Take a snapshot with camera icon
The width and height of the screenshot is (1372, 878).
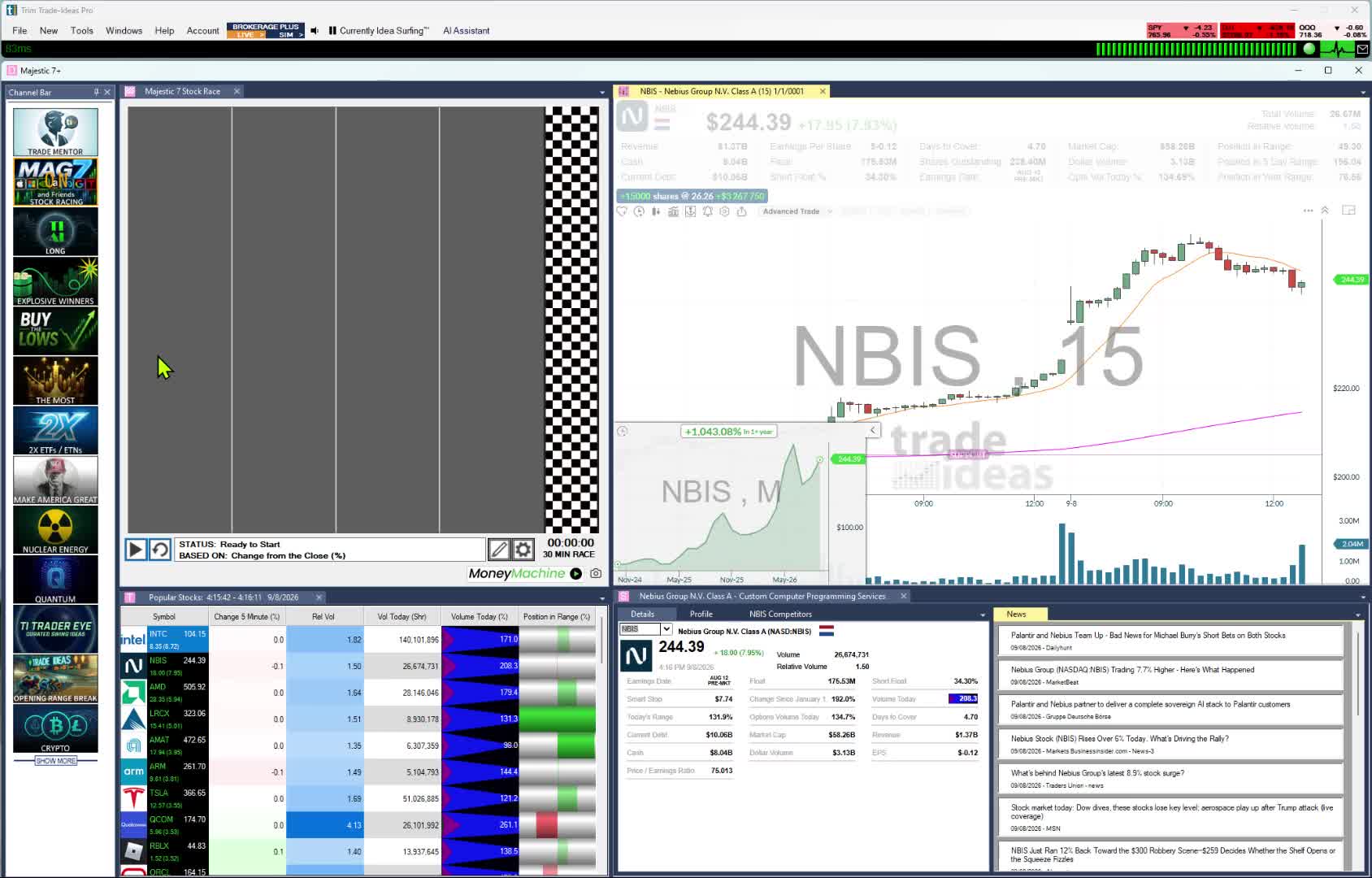[x=596, y=573]
